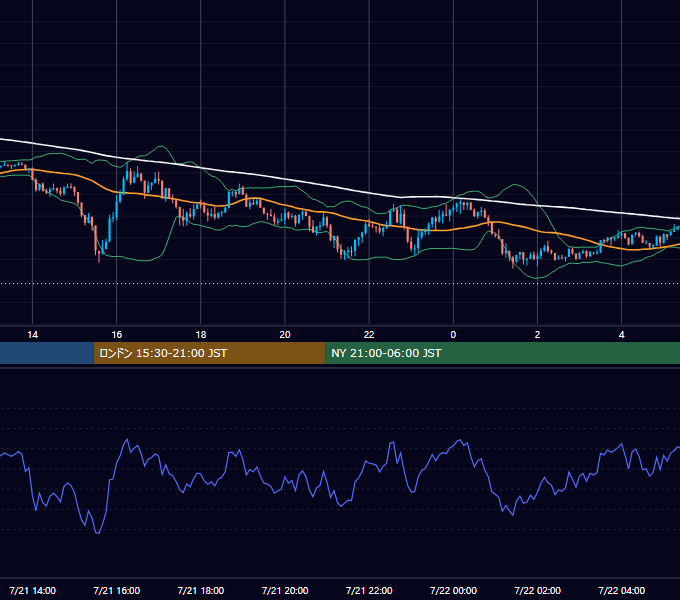Click the 7/22 00:00 time label
This screenshot has width=680, height=600.
(x=453, y=590)
